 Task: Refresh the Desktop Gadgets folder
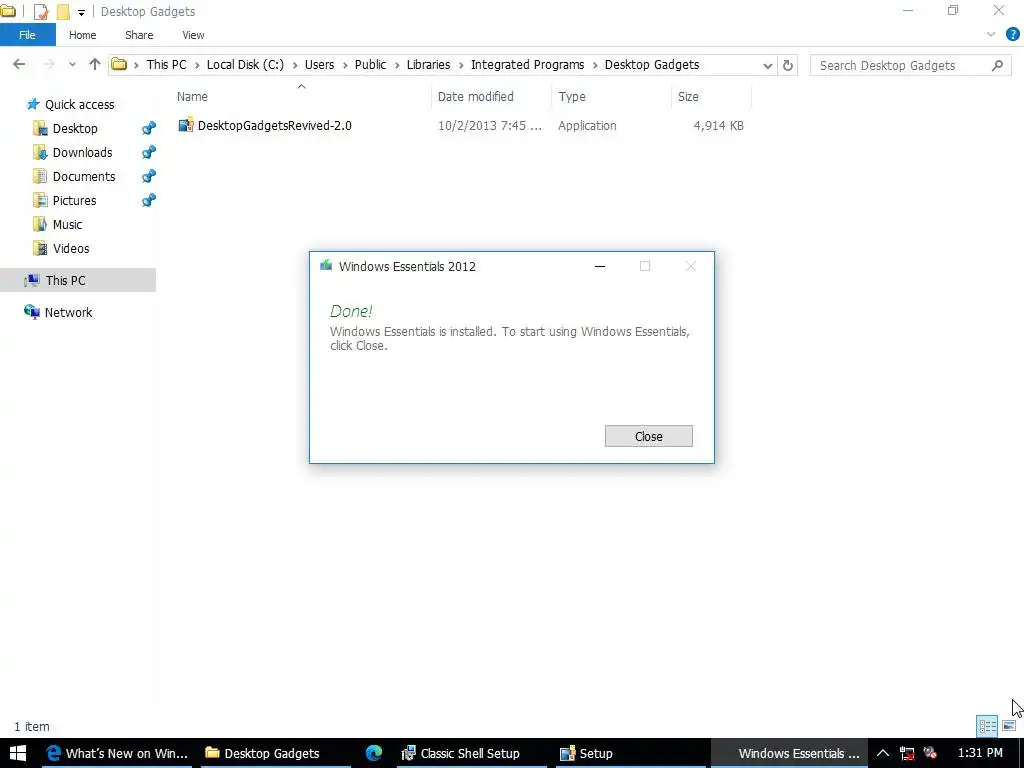[788, 65]
